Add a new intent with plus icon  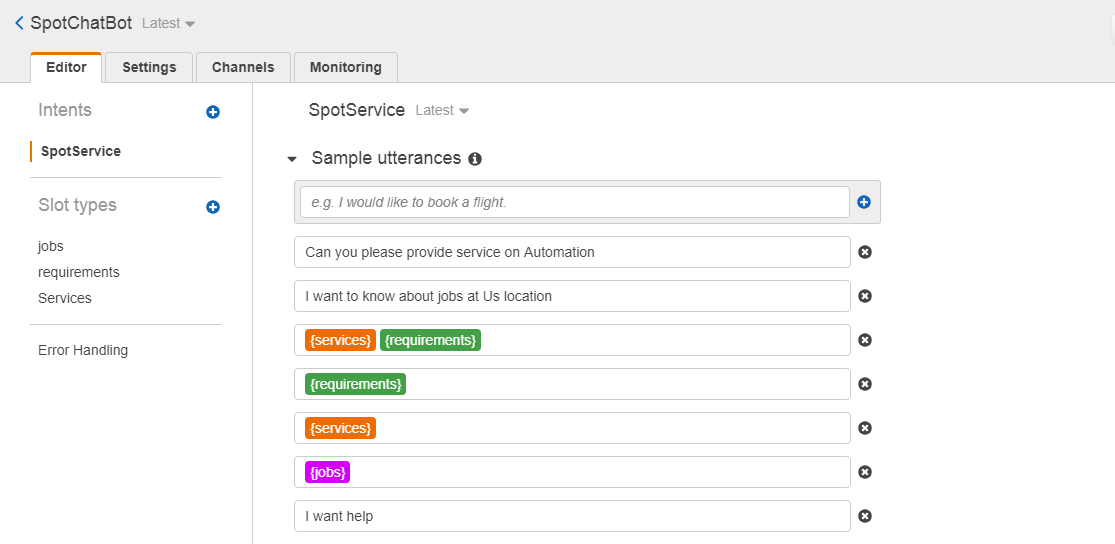coord(212,112)
